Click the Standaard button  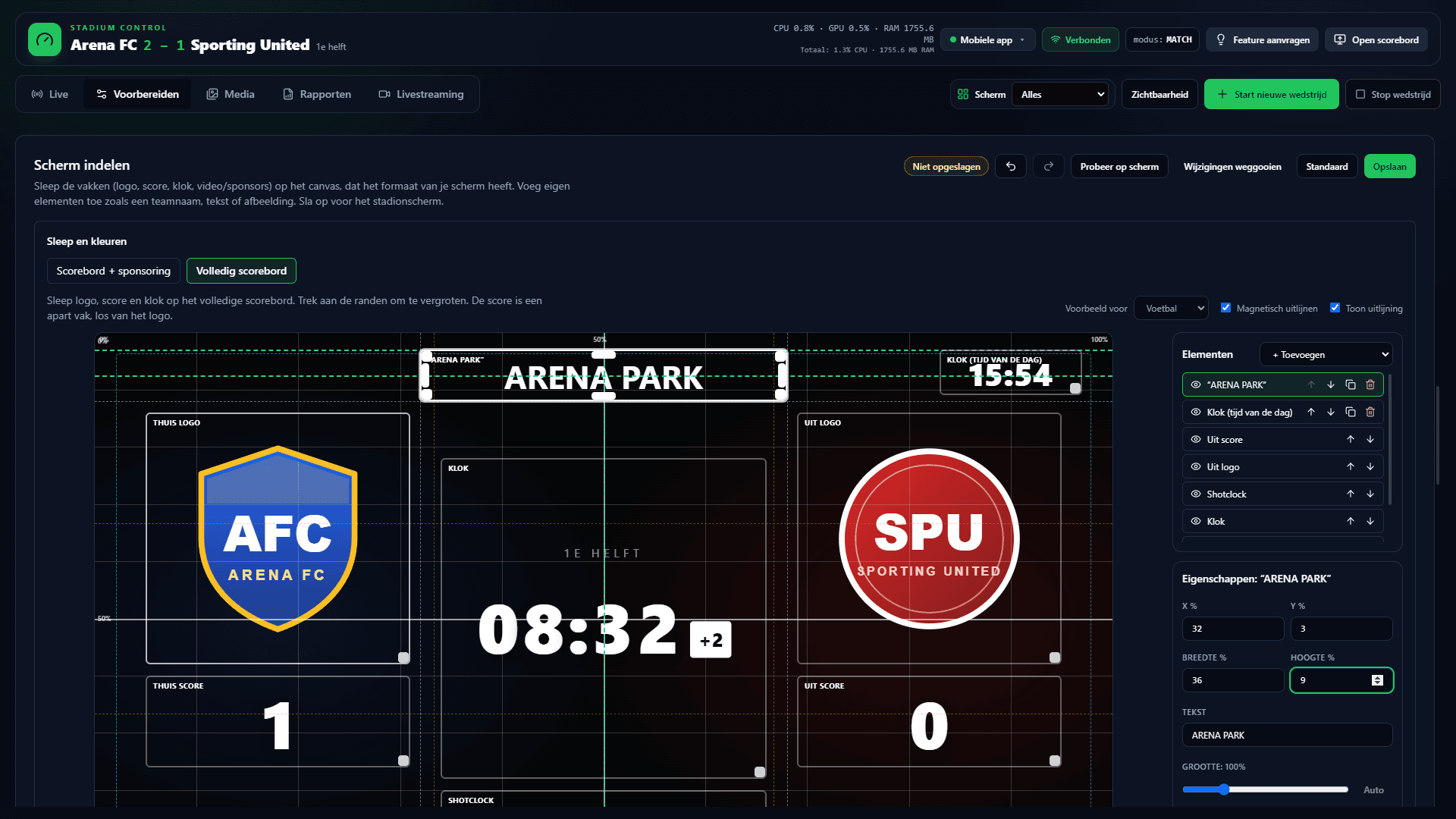[x=1327, y=166]
